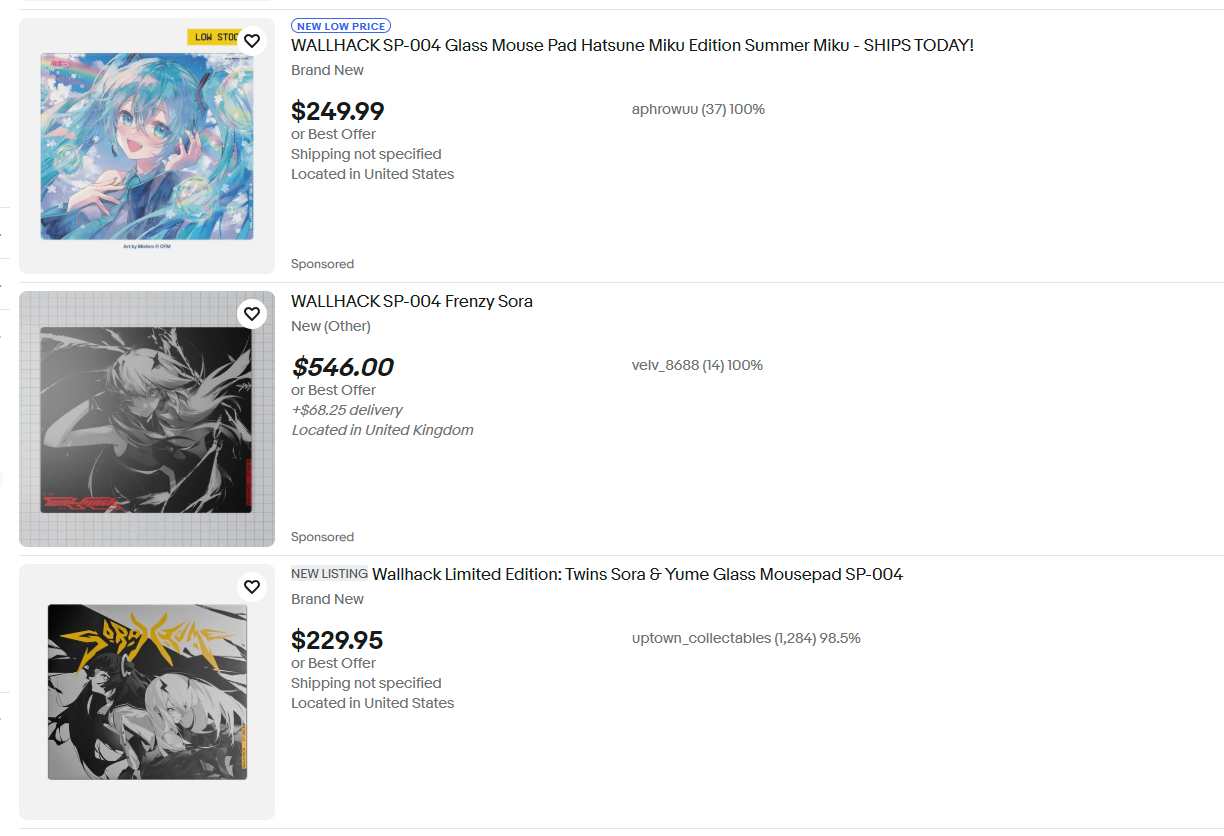Image resolution: width=1224 pixels, height=836 pixels.
Task: Add Summer Miku mouse pad to watchlist
Action: point(252,41)
